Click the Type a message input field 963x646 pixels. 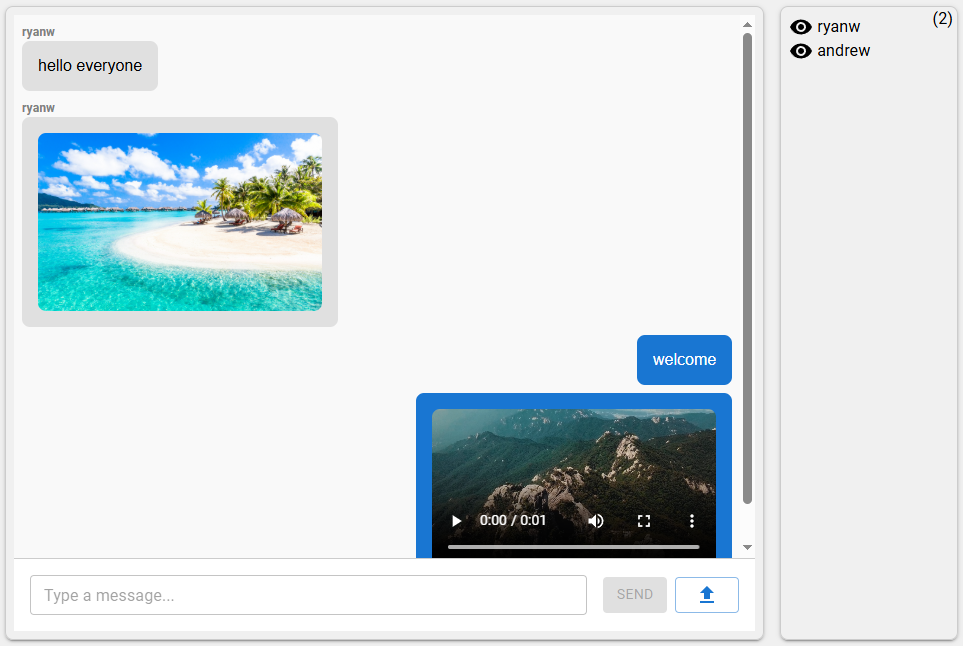coord(308,595)
